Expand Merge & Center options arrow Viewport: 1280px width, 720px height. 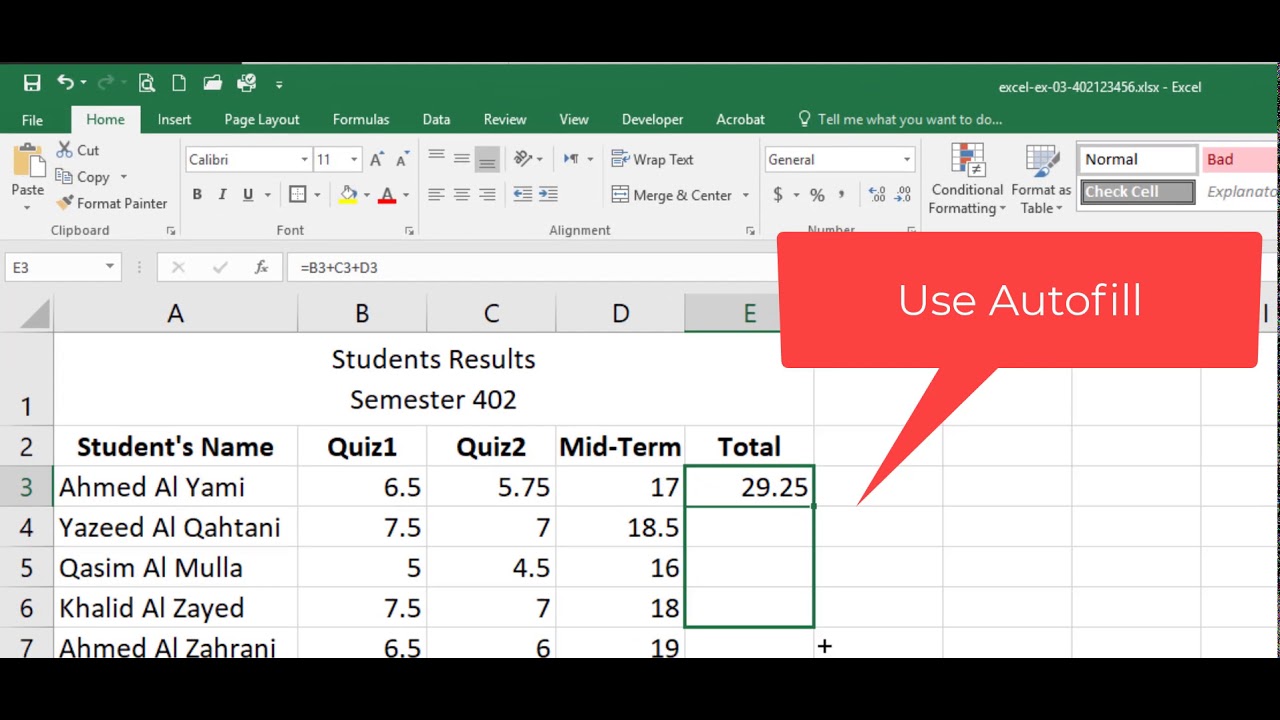[x=746, y=195]
